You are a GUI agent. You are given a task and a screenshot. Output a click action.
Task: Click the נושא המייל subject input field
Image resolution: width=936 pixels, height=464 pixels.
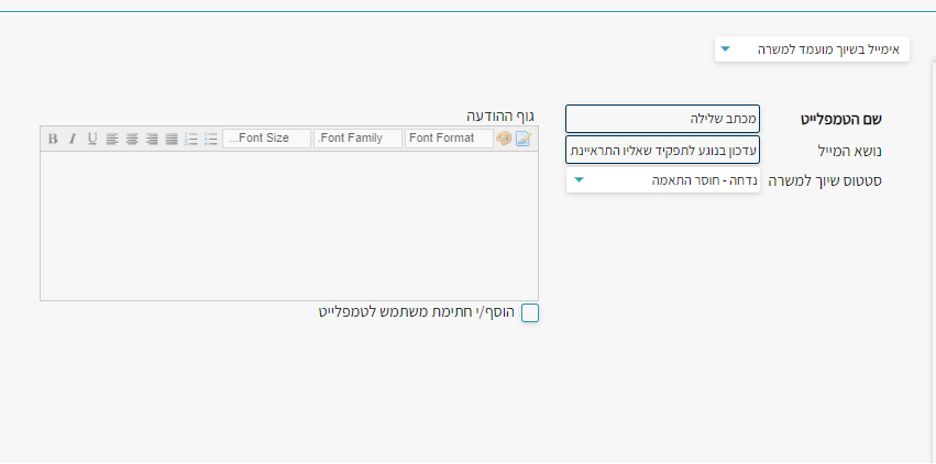click(662, 150)
